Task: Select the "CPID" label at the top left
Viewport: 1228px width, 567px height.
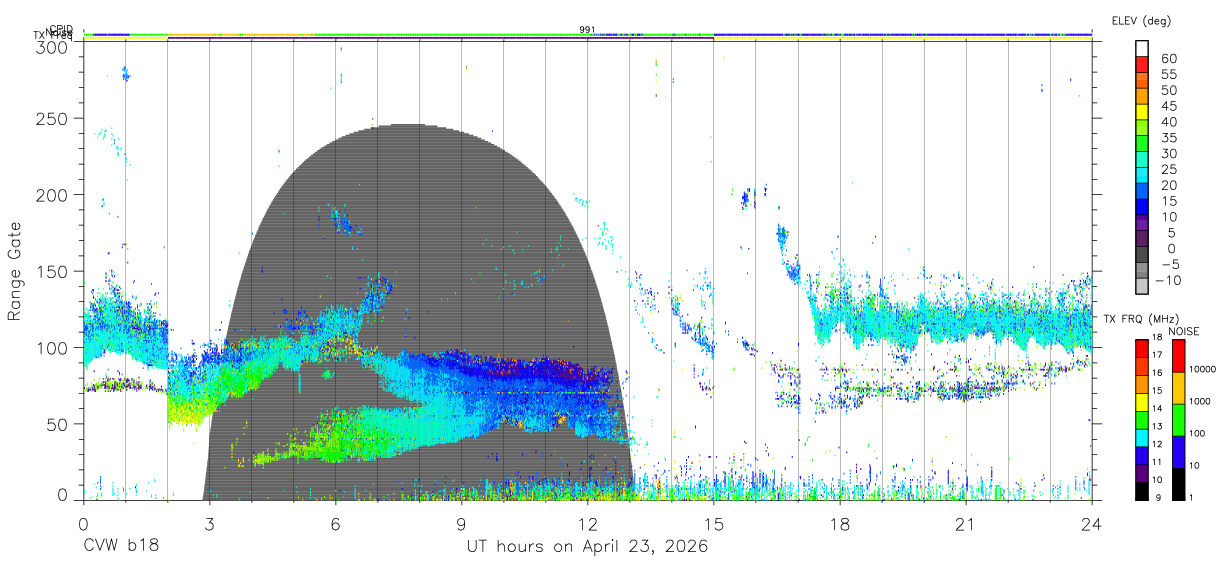Action: click(x=61, y=30)
